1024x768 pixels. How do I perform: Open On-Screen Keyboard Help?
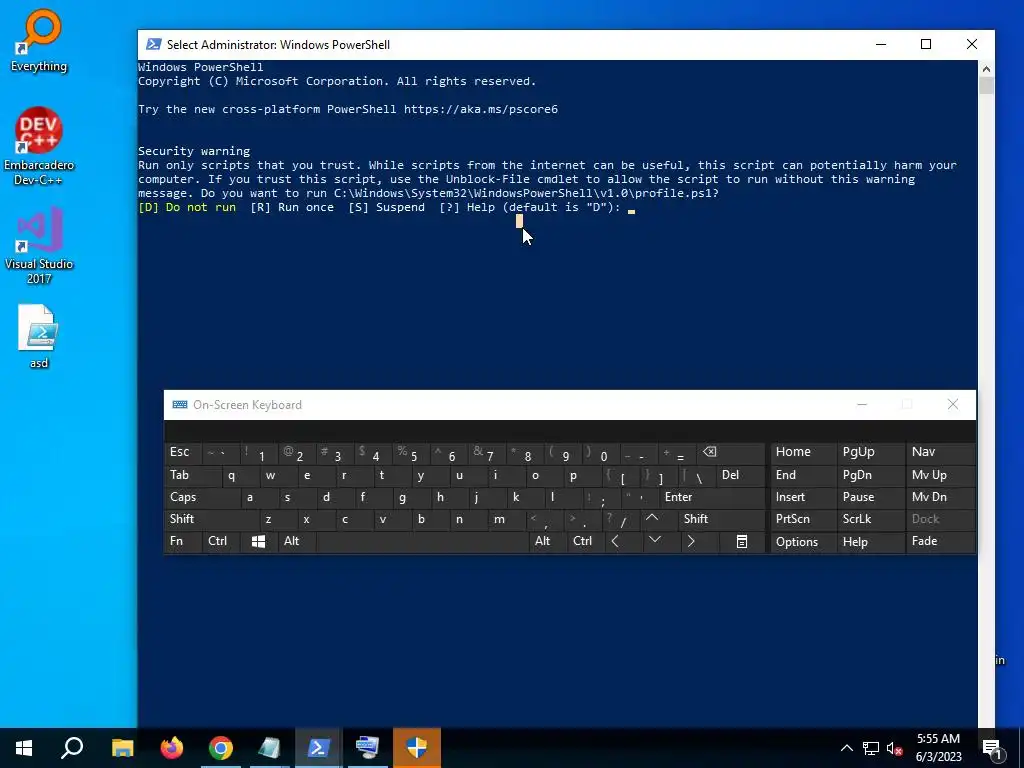(870, 542)
